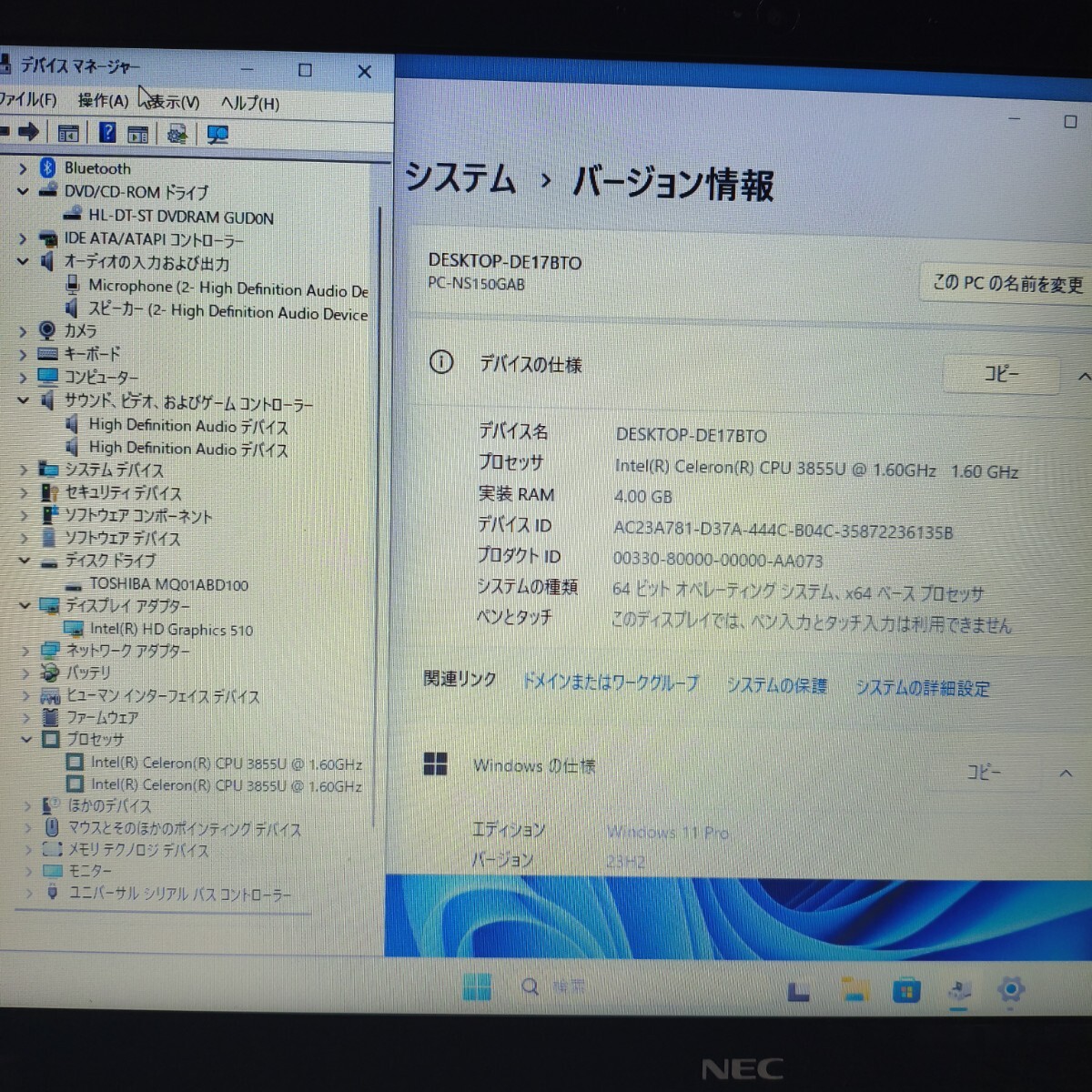Open Microsoft Store from the taskbar
Viewport: 1092px width, 1092px height.
coord(905,990)
